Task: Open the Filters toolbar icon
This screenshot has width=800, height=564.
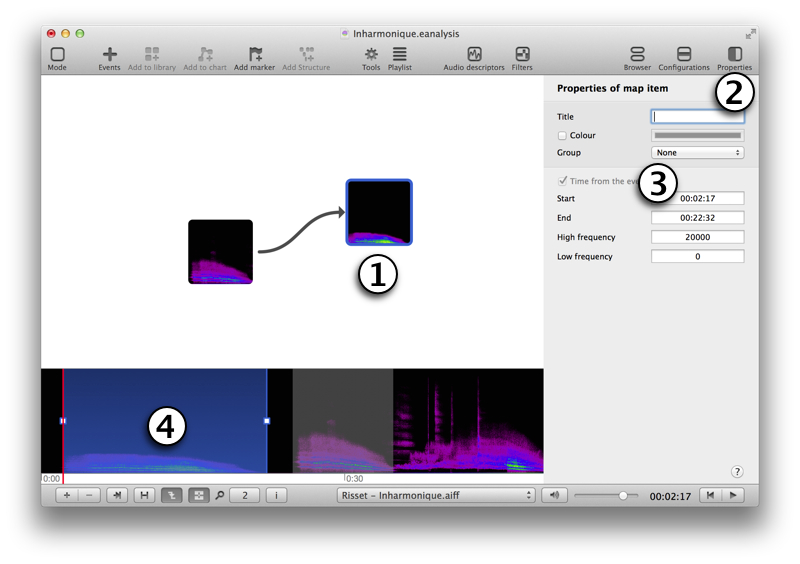Action: pyautogui.click(x=522, y=54)
